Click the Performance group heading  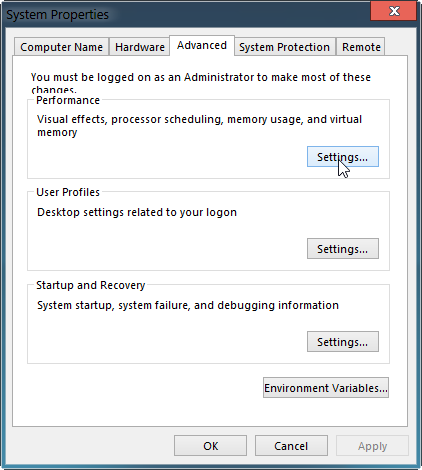tap(68, 100)
